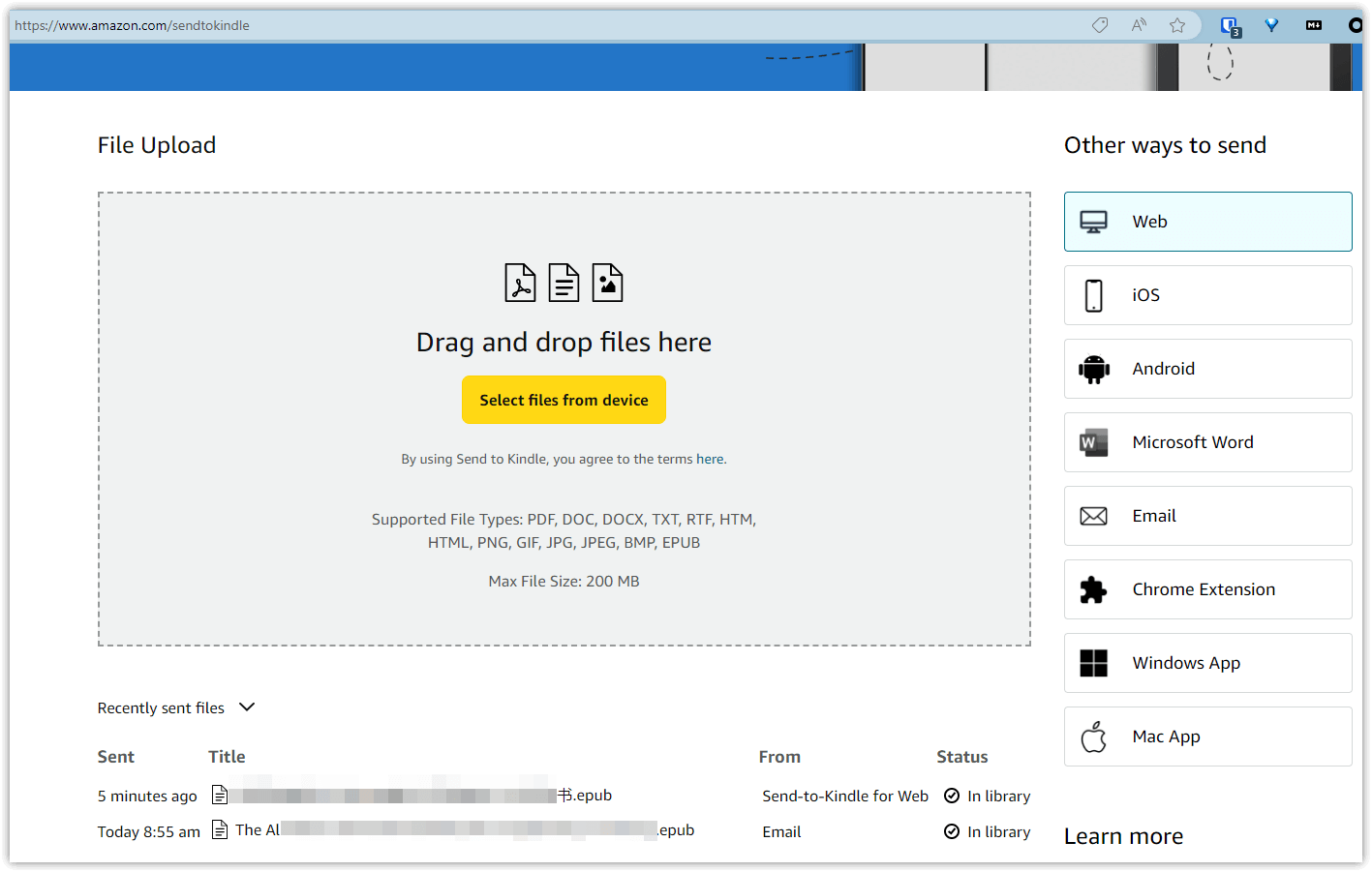The height and width of the screenshot is (872, 1372).
Task: Click the PDF file type icon
Action: [520, 283]
